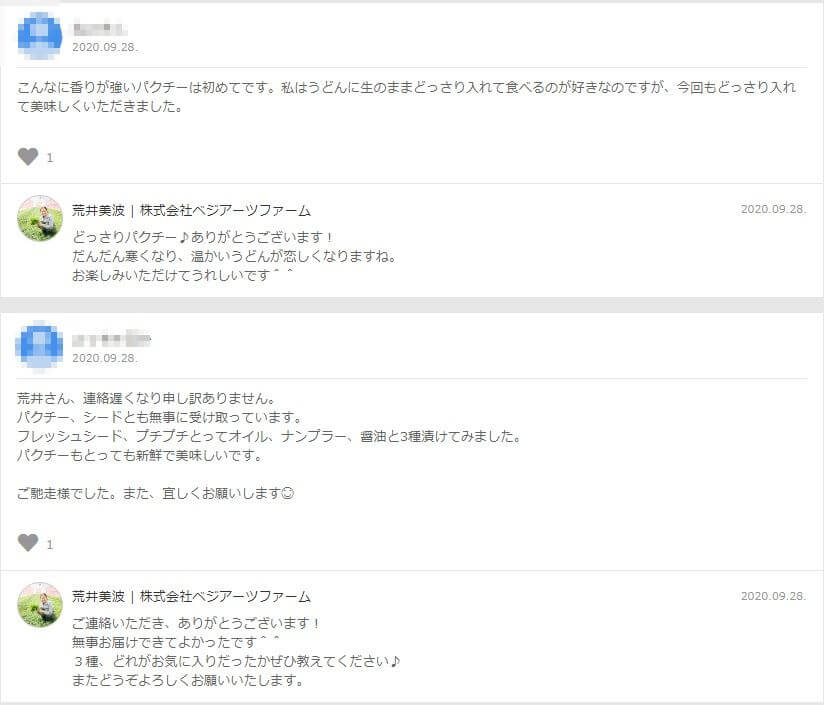Click the date under the first reviewer's name
824x705 pixels.
point(105,47)
